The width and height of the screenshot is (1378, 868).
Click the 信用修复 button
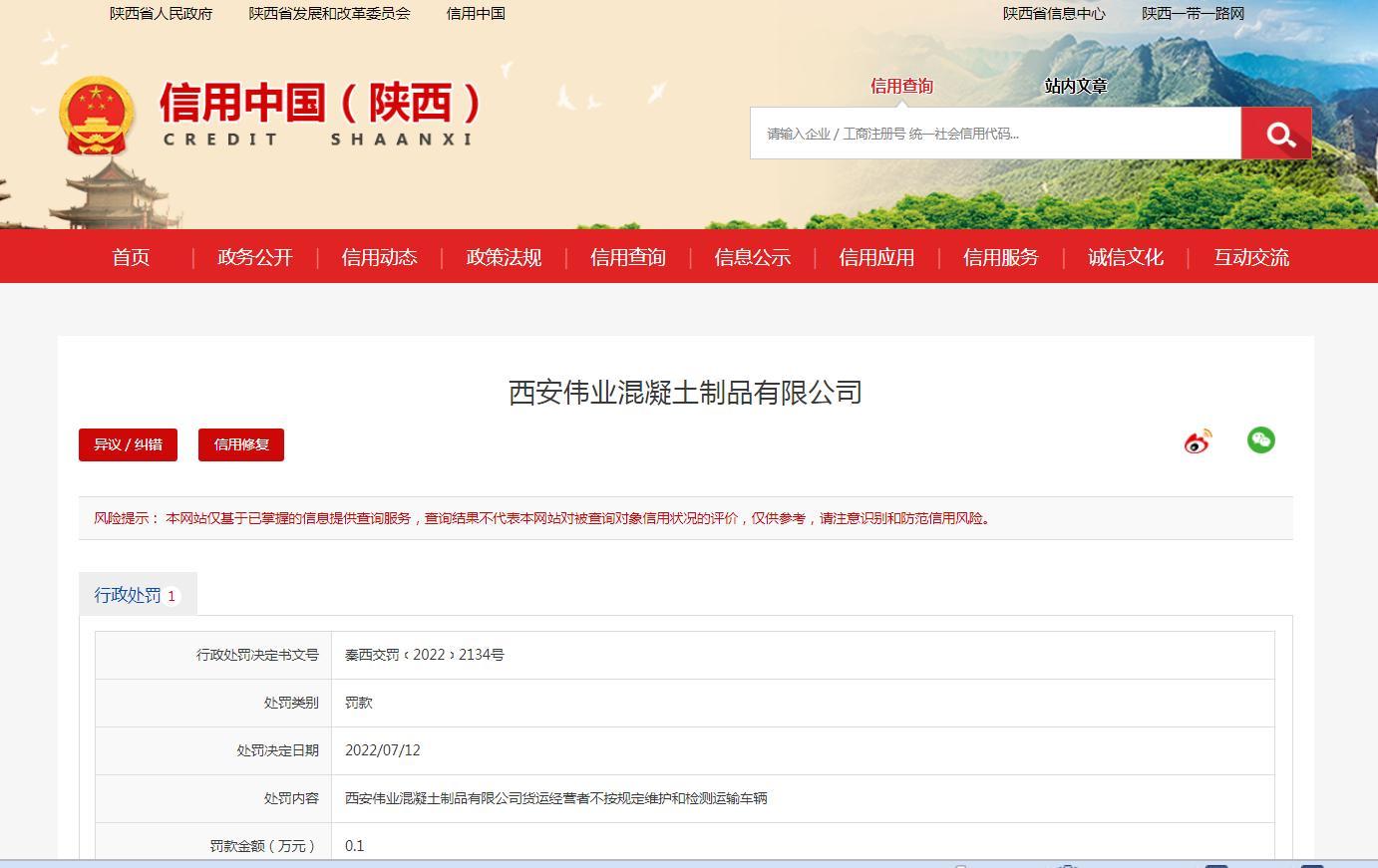pyautogui.click(x=241, y=444)
